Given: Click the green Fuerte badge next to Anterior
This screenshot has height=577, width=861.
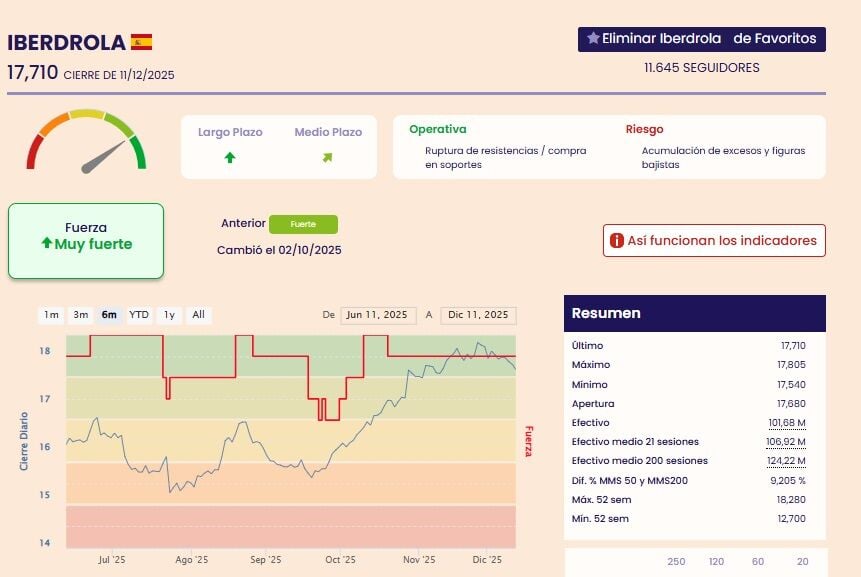Looking at the screenshot, I should coord(303,224).
